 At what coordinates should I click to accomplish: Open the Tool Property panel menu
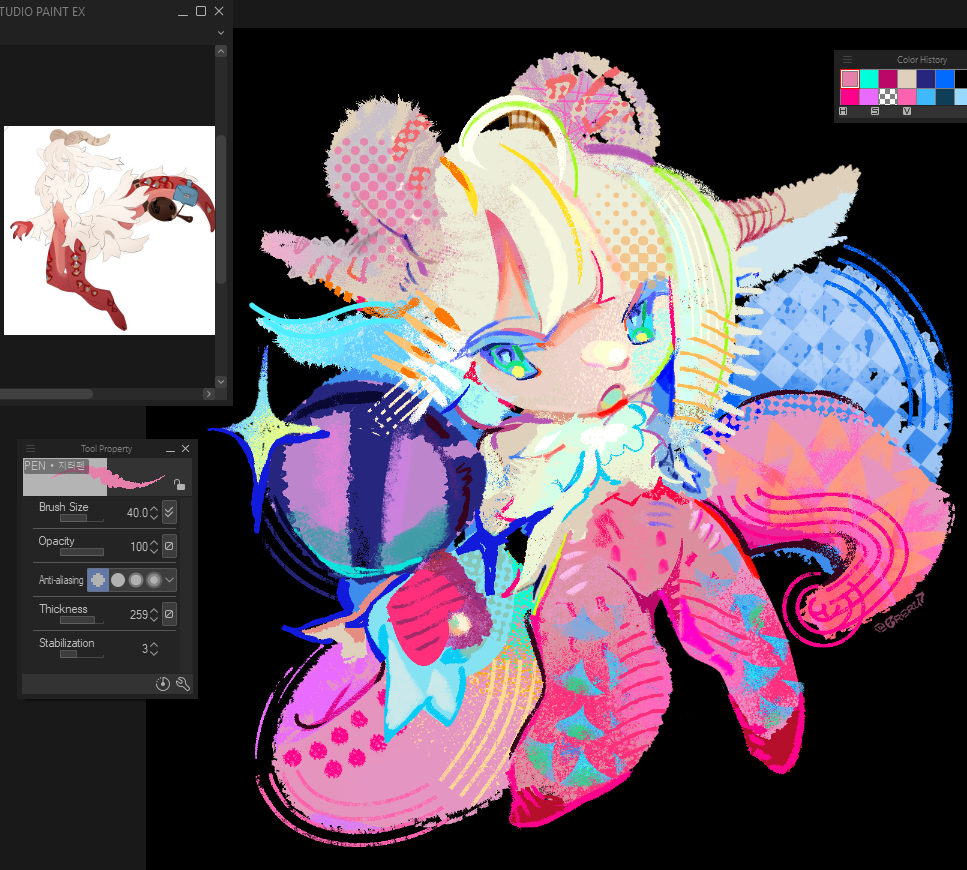30,449
